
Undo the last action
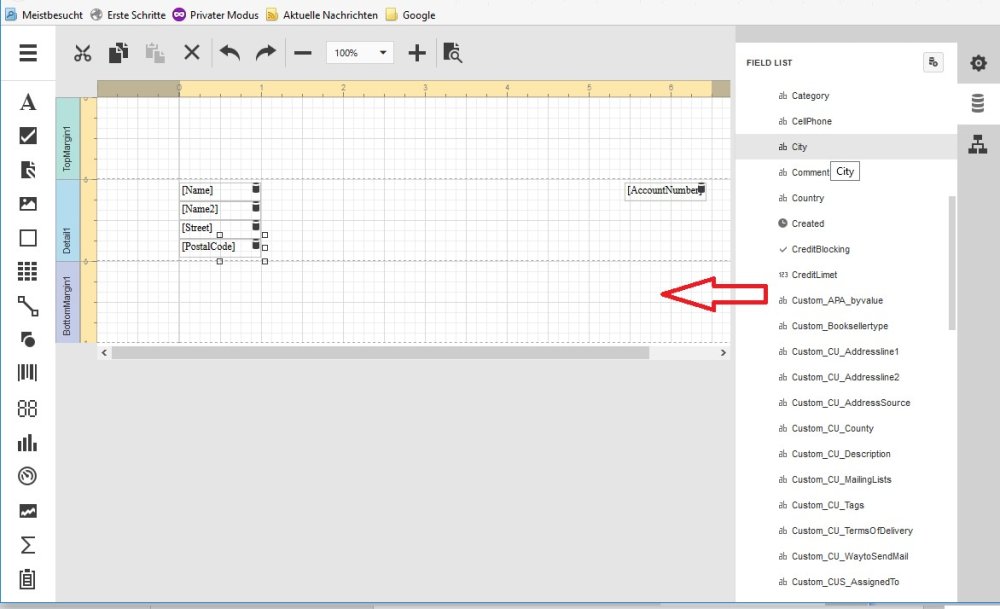tap(230, 52)
